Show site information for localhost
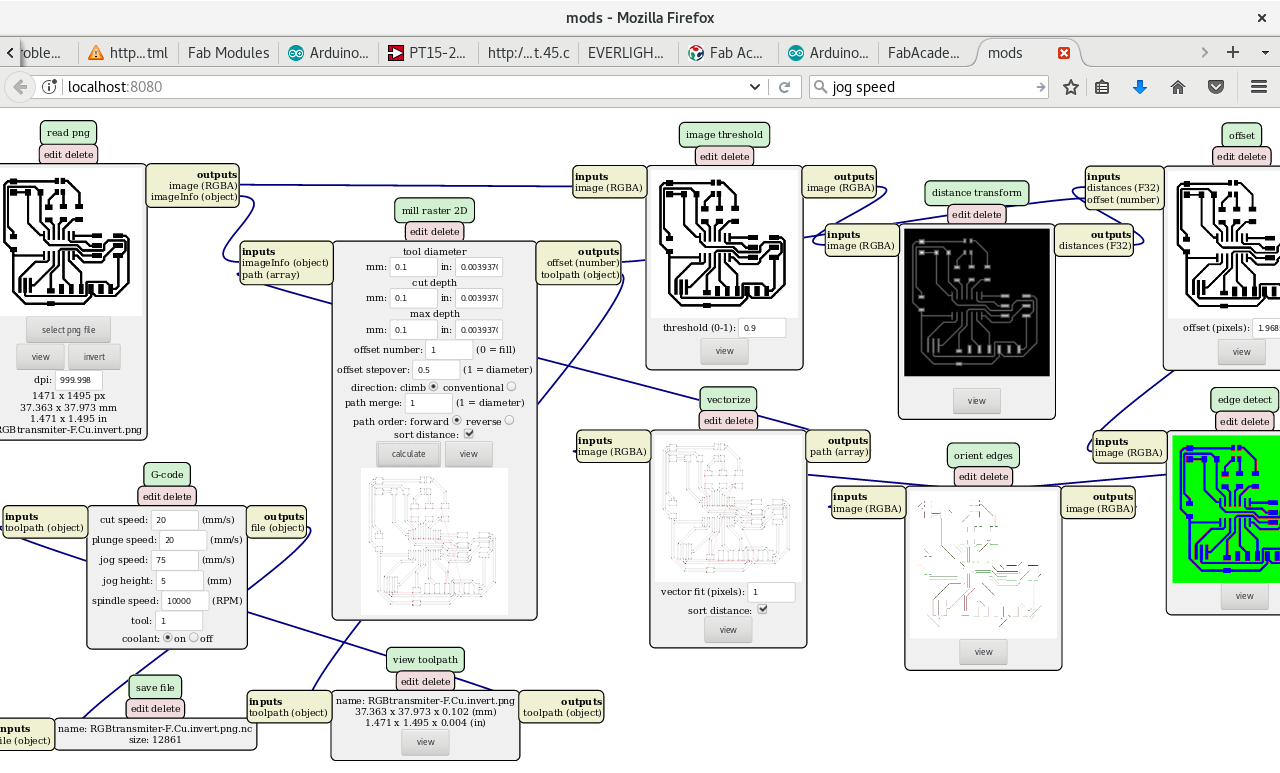Viewport: 1280px width, 773px height. tap(50, 87)
